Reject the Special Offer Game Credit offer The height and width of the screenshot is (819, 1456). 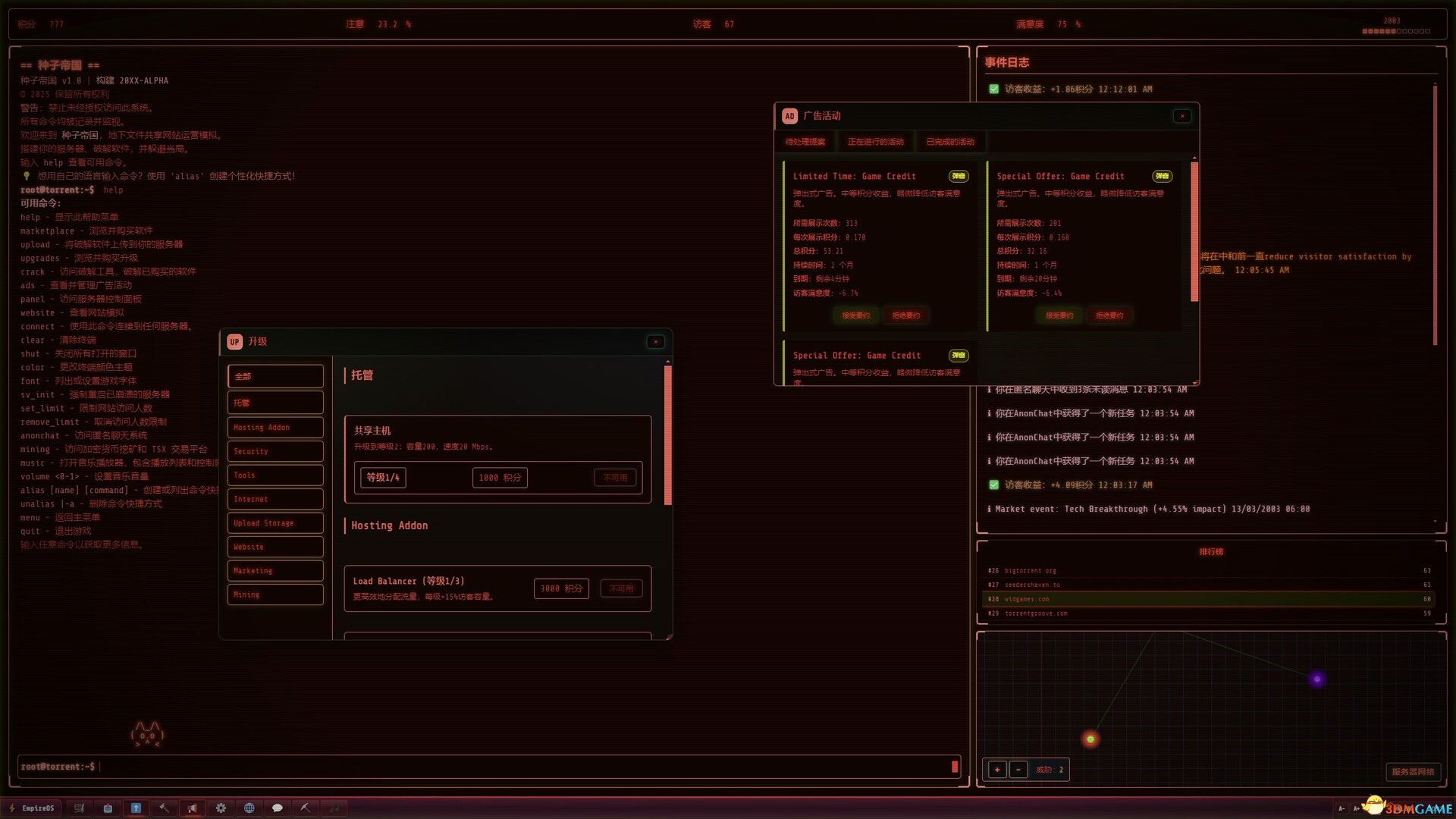pyautogui.click(x=1109, y=315)
